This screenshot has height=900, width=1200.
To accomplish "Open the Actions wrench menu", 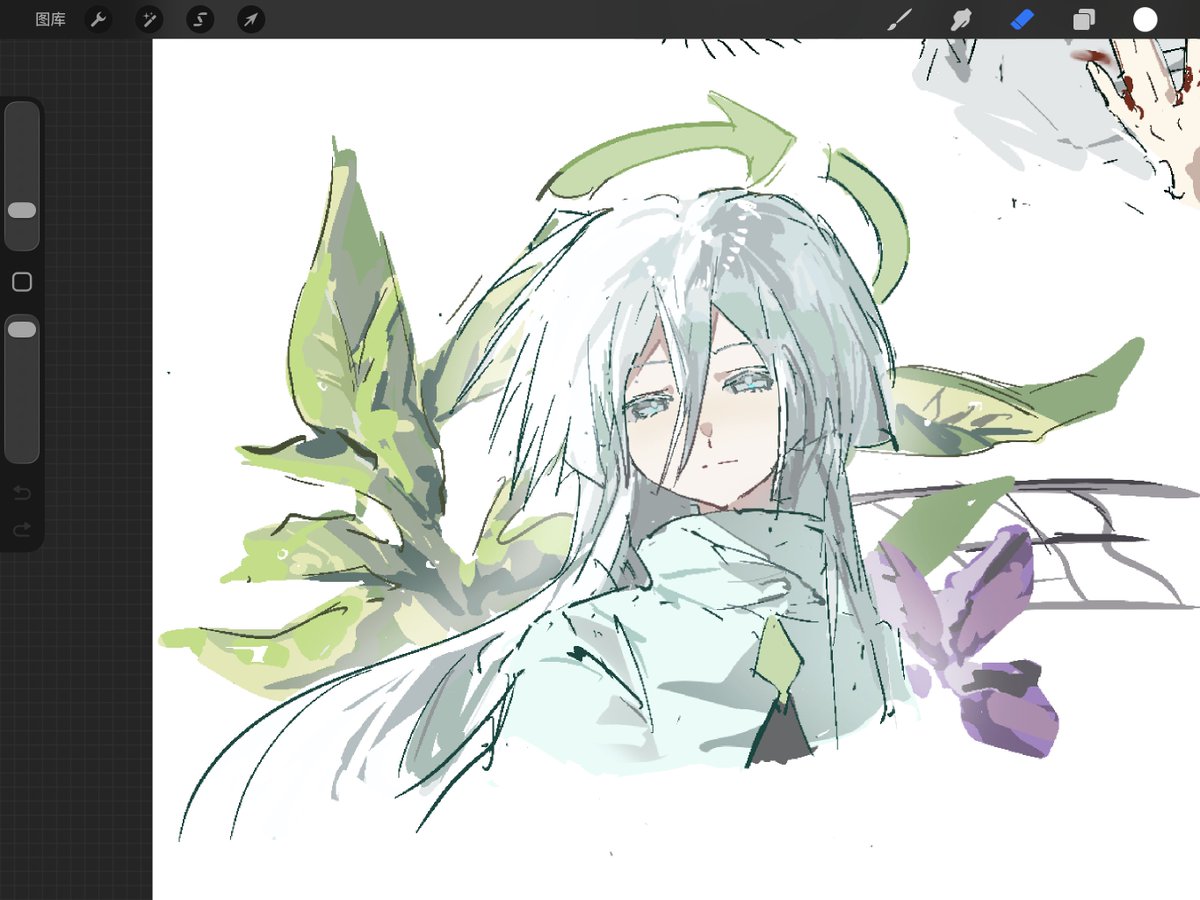I will [x=98, y=19].
